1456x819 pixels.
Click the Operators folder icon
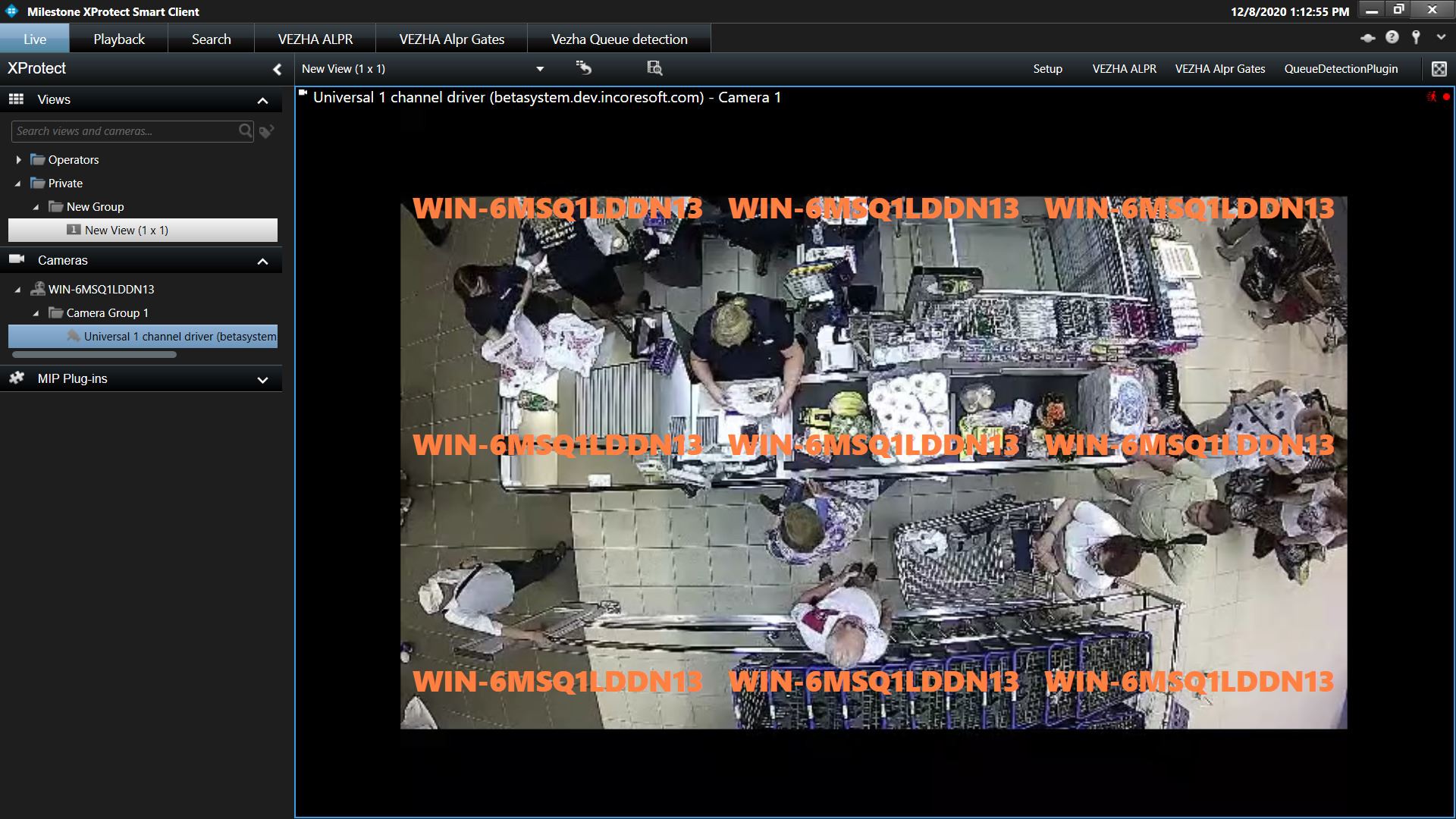coord(38,159)
